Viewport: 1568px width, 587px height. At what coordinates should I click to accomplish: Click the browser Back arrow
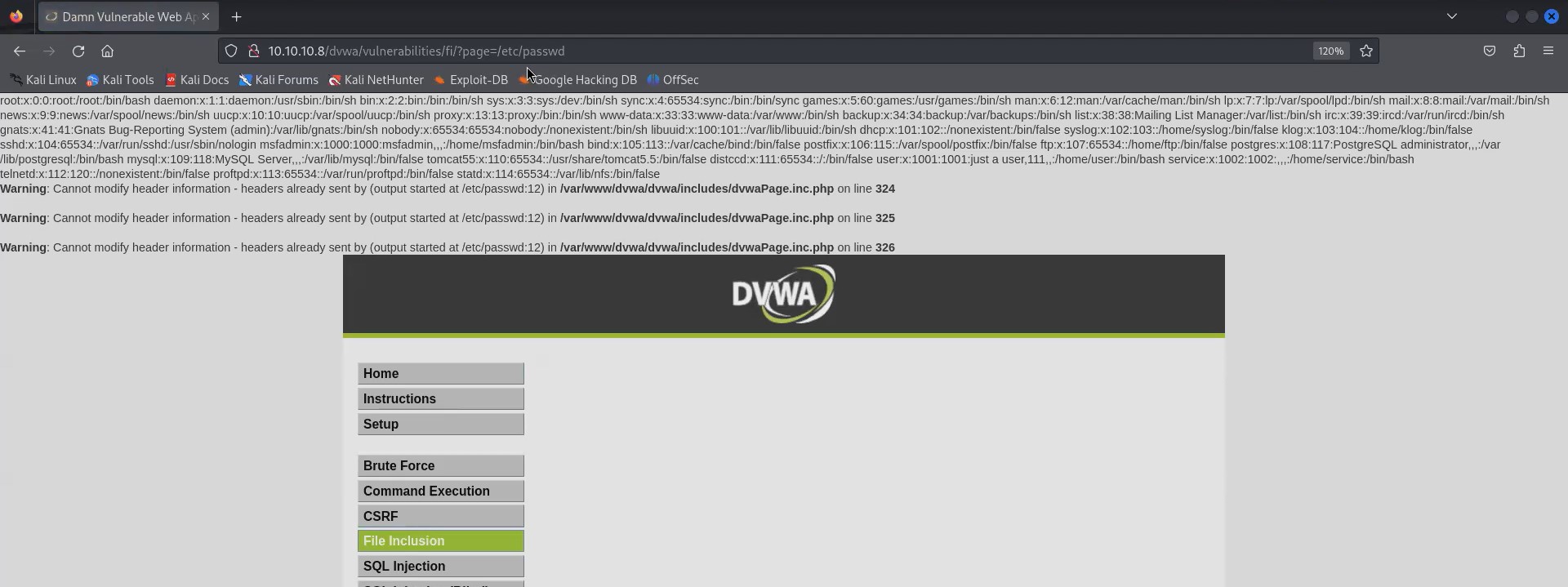[20, 51]
